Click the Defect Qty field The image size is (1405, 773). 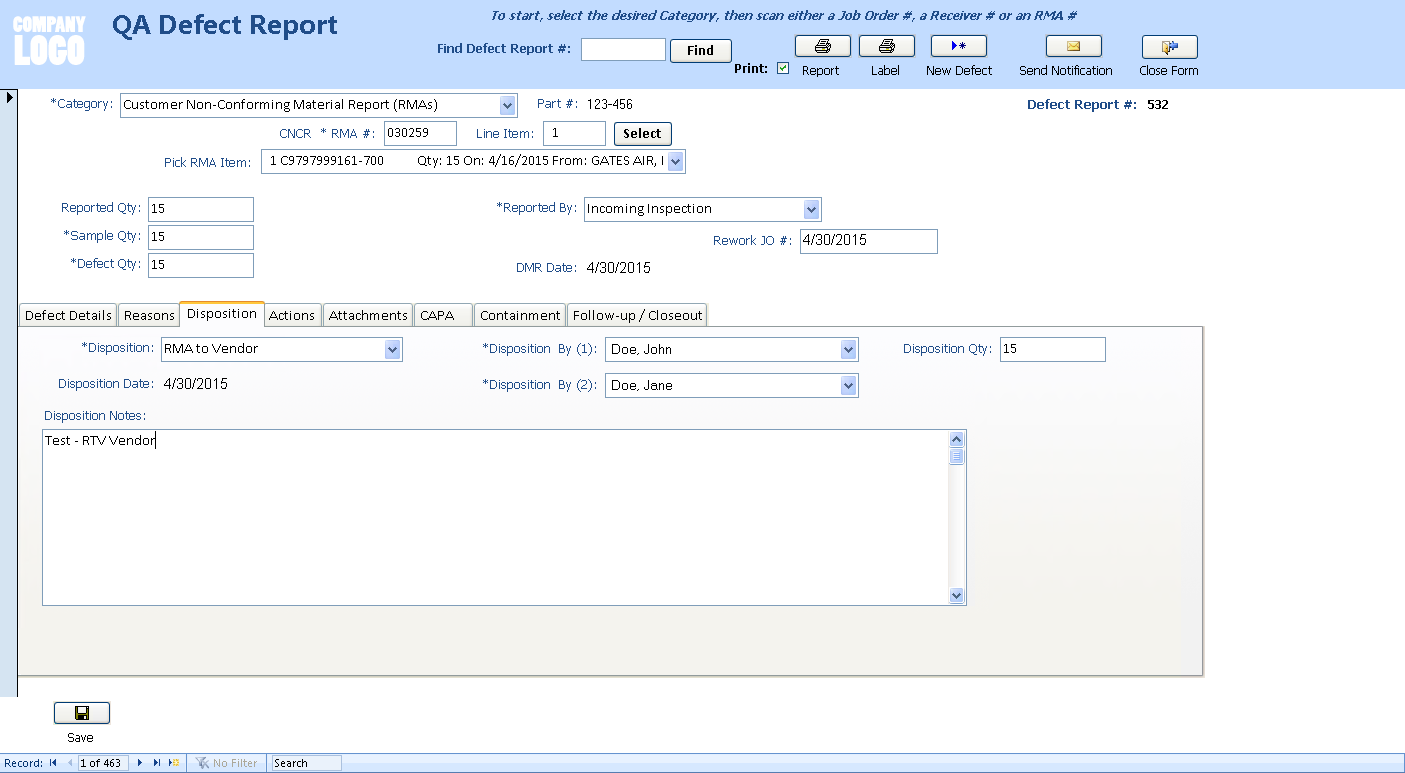(x=201, y=265)
